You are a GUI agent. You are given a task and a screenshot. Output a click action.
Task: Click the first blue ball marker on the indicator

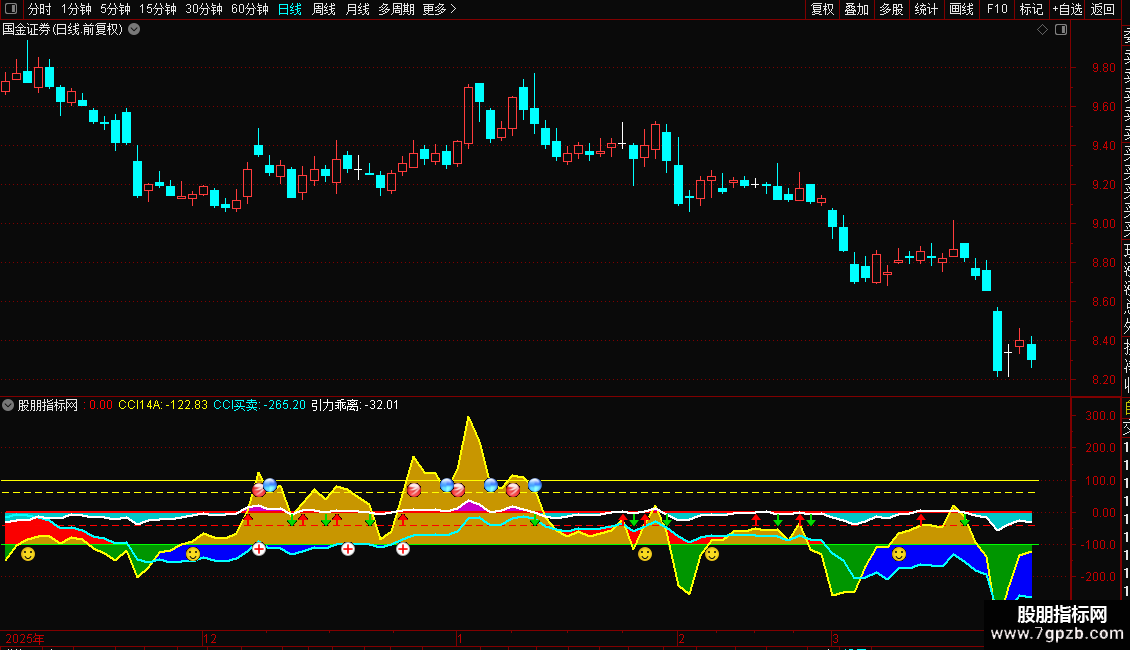(x=270, y=485)
